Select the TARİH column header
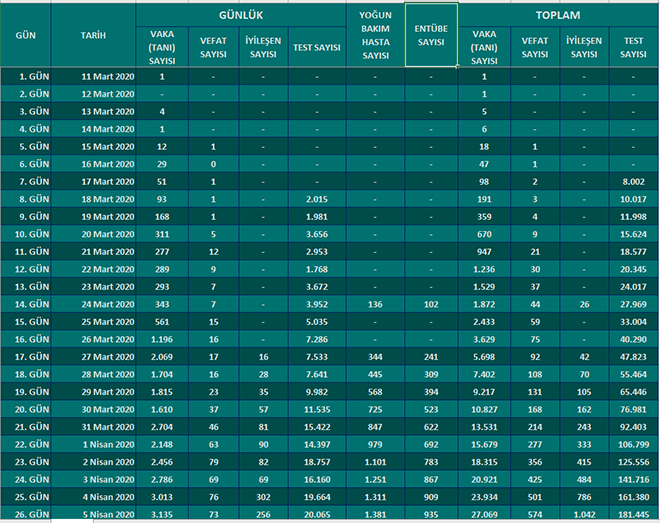This screenshot has height=523, width=660. coord(93,35)
